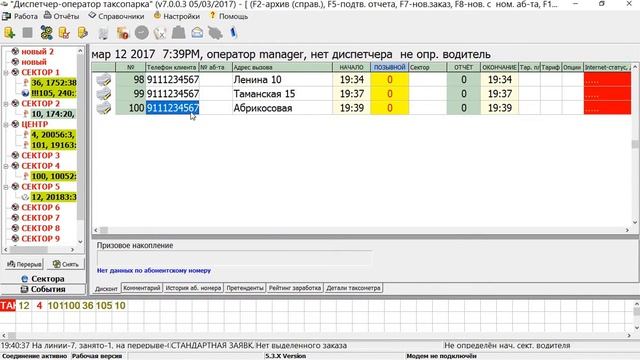
Task: Click the sector tree scroll-down arrow
Action: click(x=80, y=242)
